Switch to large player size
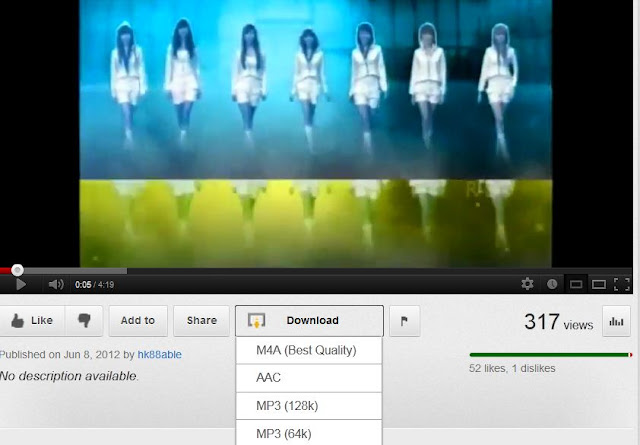 click(599, 284)
